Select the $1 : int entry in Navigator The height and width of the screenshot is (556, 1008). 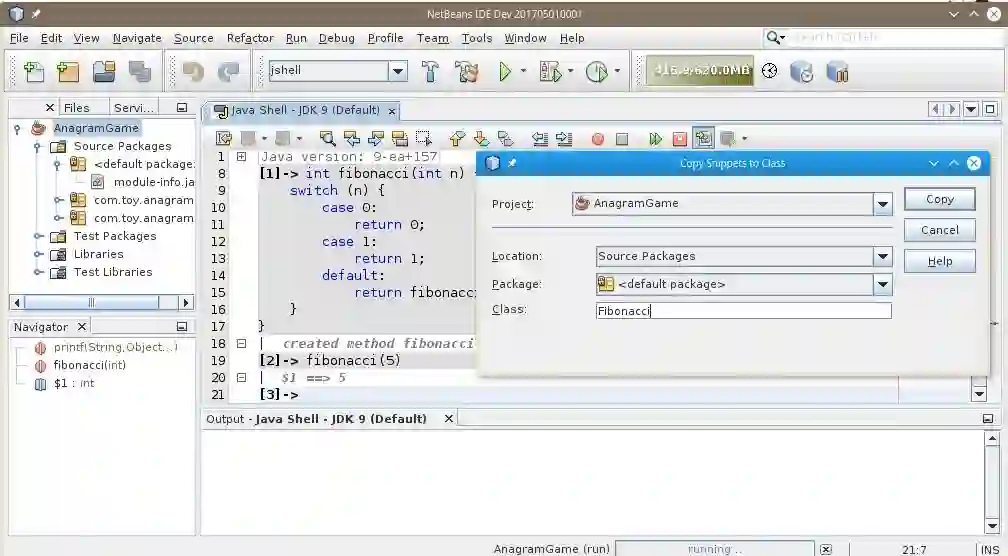(x=73, y=383)
